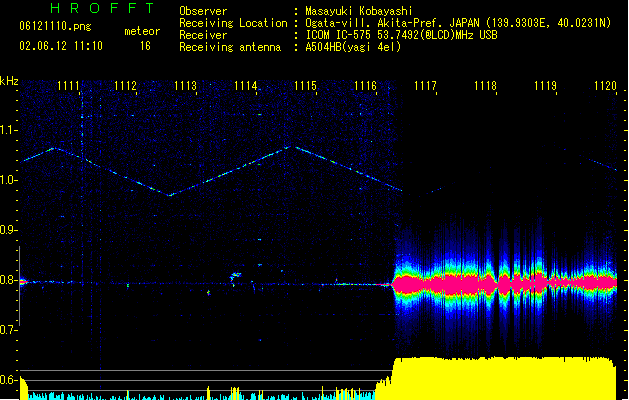
Task: Click the 'Receiver' label
Action: click(x=203, y=35)
